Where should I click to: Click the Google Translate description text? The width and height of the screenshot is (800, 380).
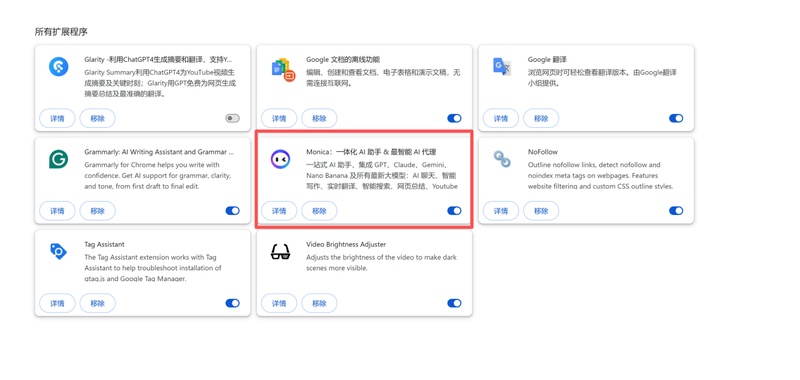603,78
